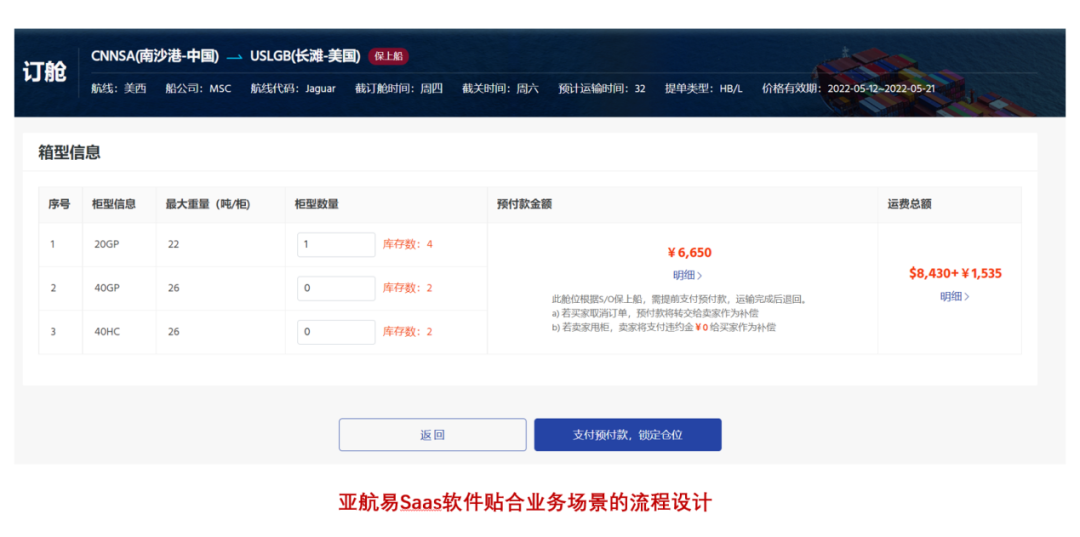Image resolution: width=1080 pixels, height=537 pixels.
Task: Open 明细 link under 运费总额 amount
Action: tap(955, 297)
